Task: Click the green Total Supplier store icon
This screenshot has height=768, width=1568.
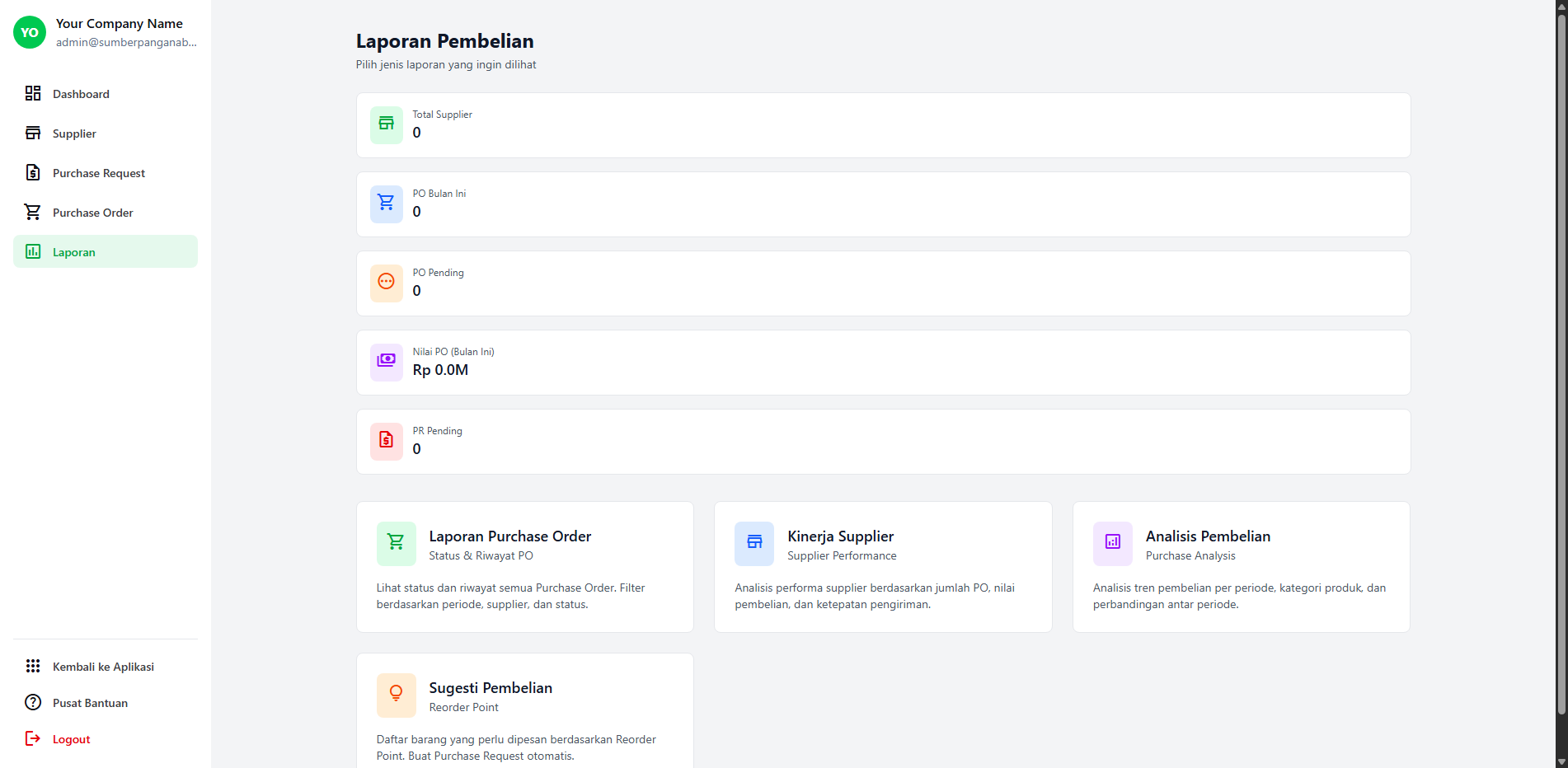Action: pos(386,124)
